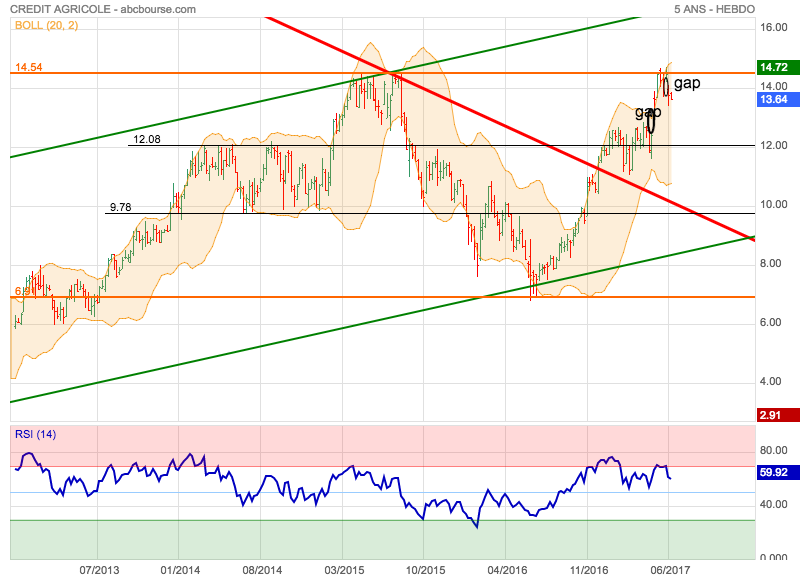Click the "08/2014" date label

262,570
